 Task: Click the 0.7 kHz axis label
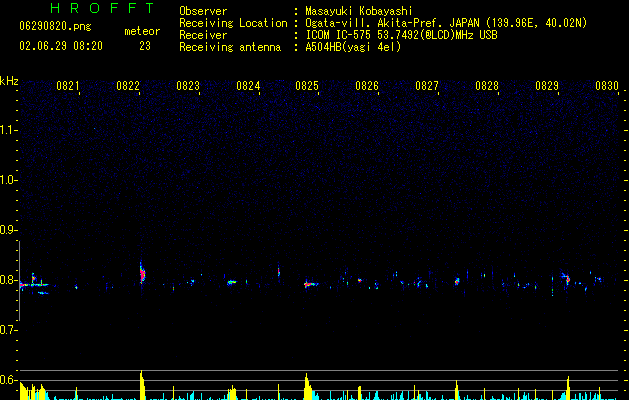point(8,330)
